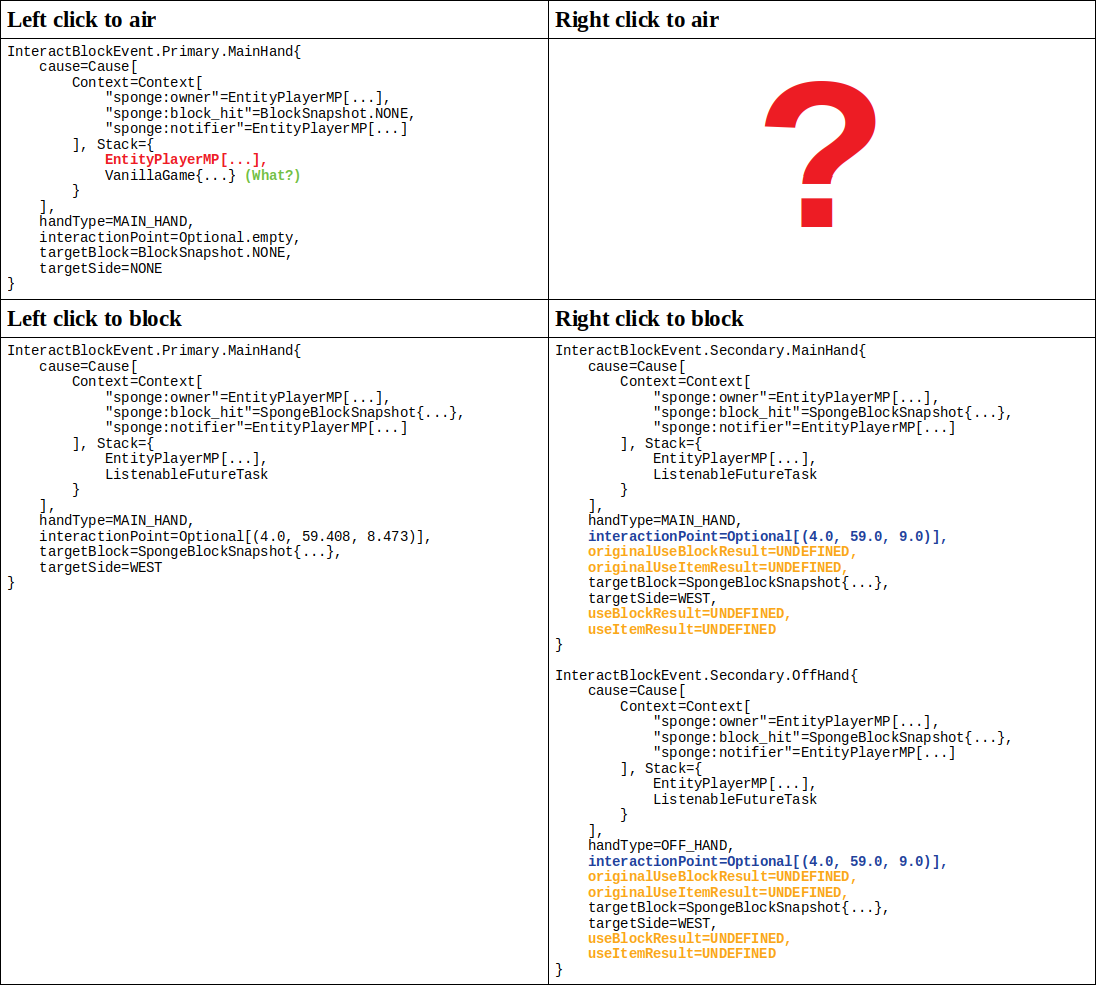Click the 'handType=OFF_HAND,' line
The width and height of the screenshot is (1096, 985).
(x=661, y=845)
